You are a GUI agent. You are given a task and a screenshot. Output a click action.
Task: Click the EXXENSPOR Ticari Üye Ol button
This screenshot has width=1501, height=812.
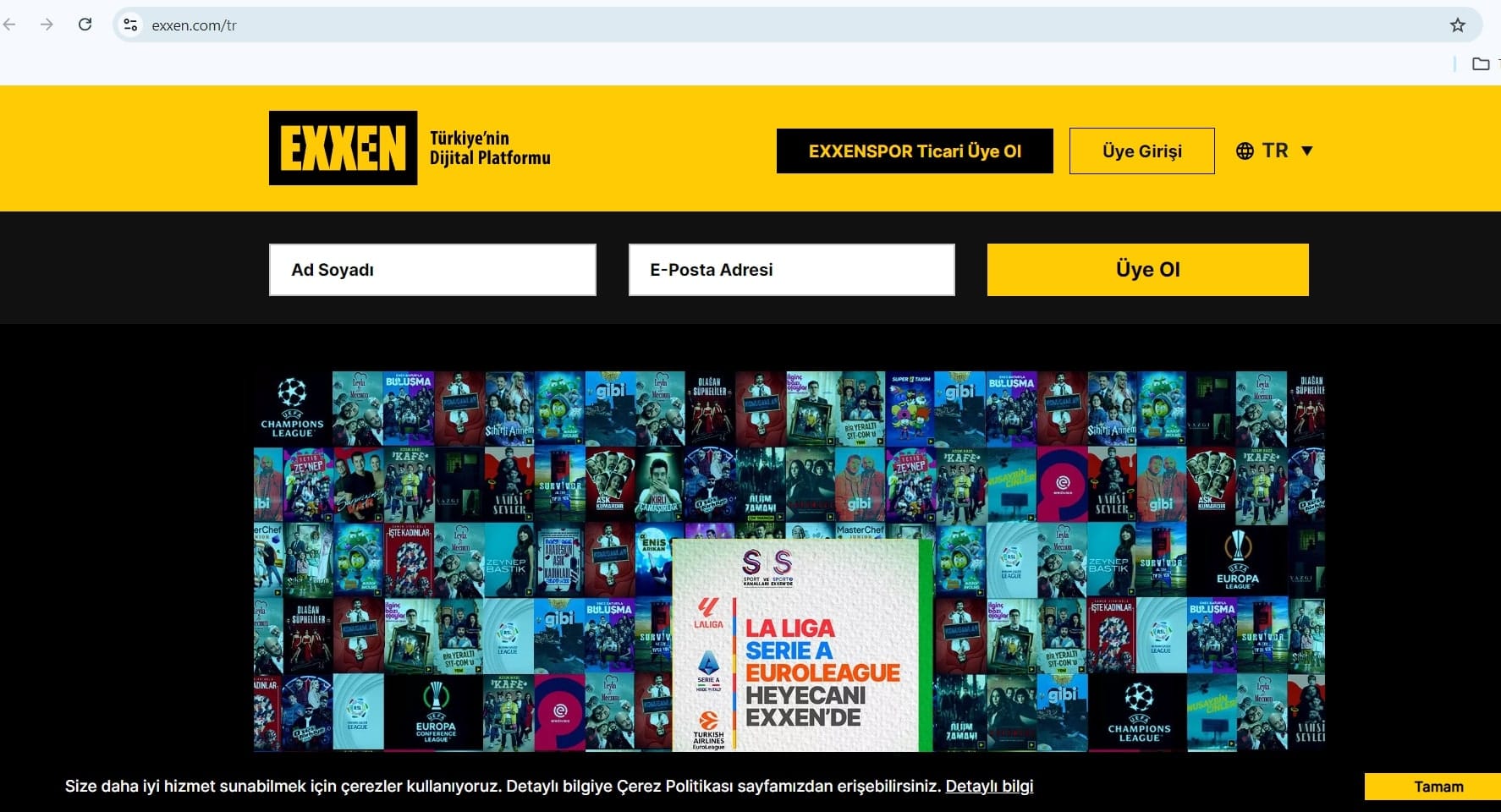tap(914, 151)
